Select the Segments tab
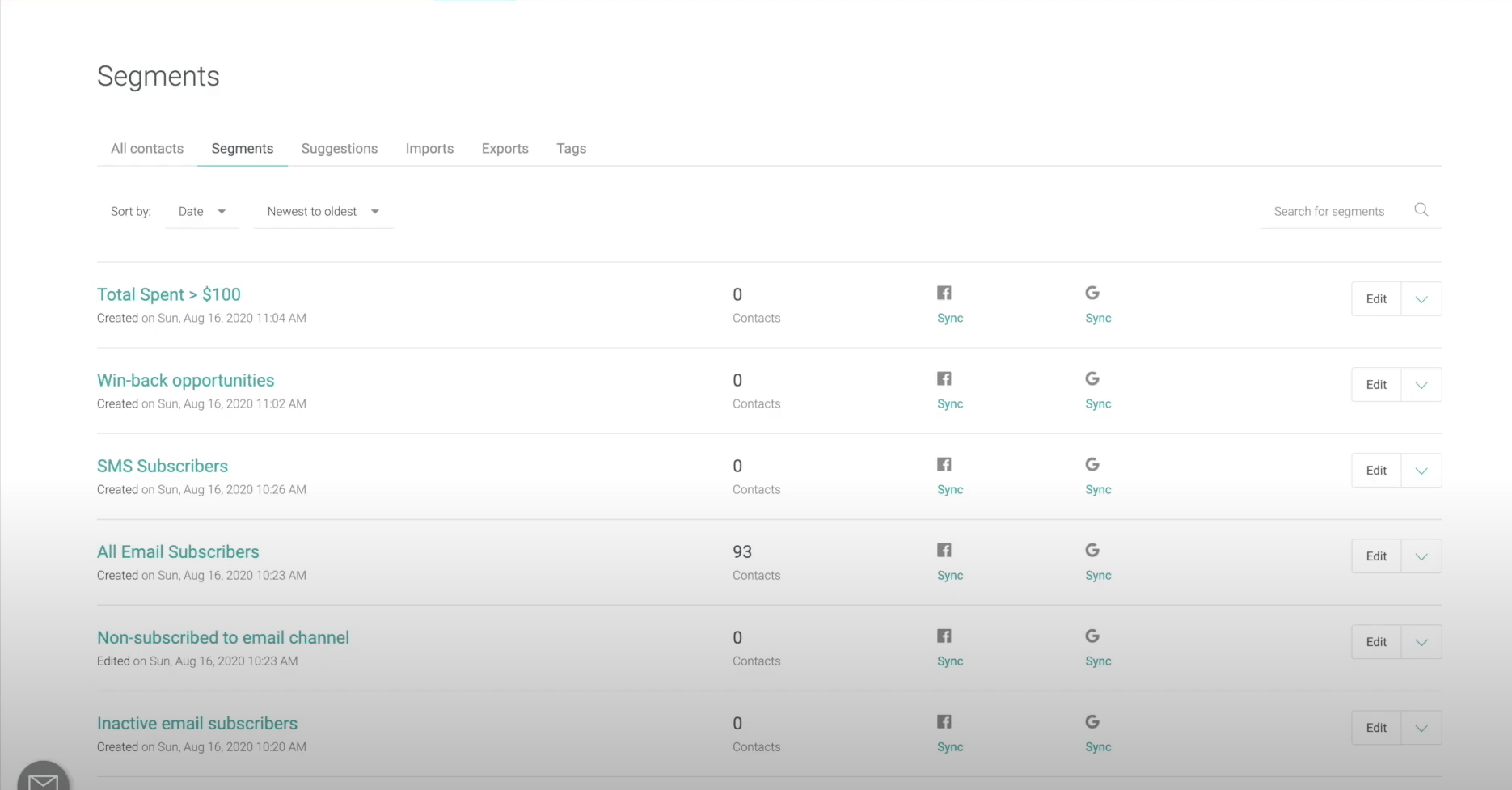The image size is (1512, 790). pos(243,149)
